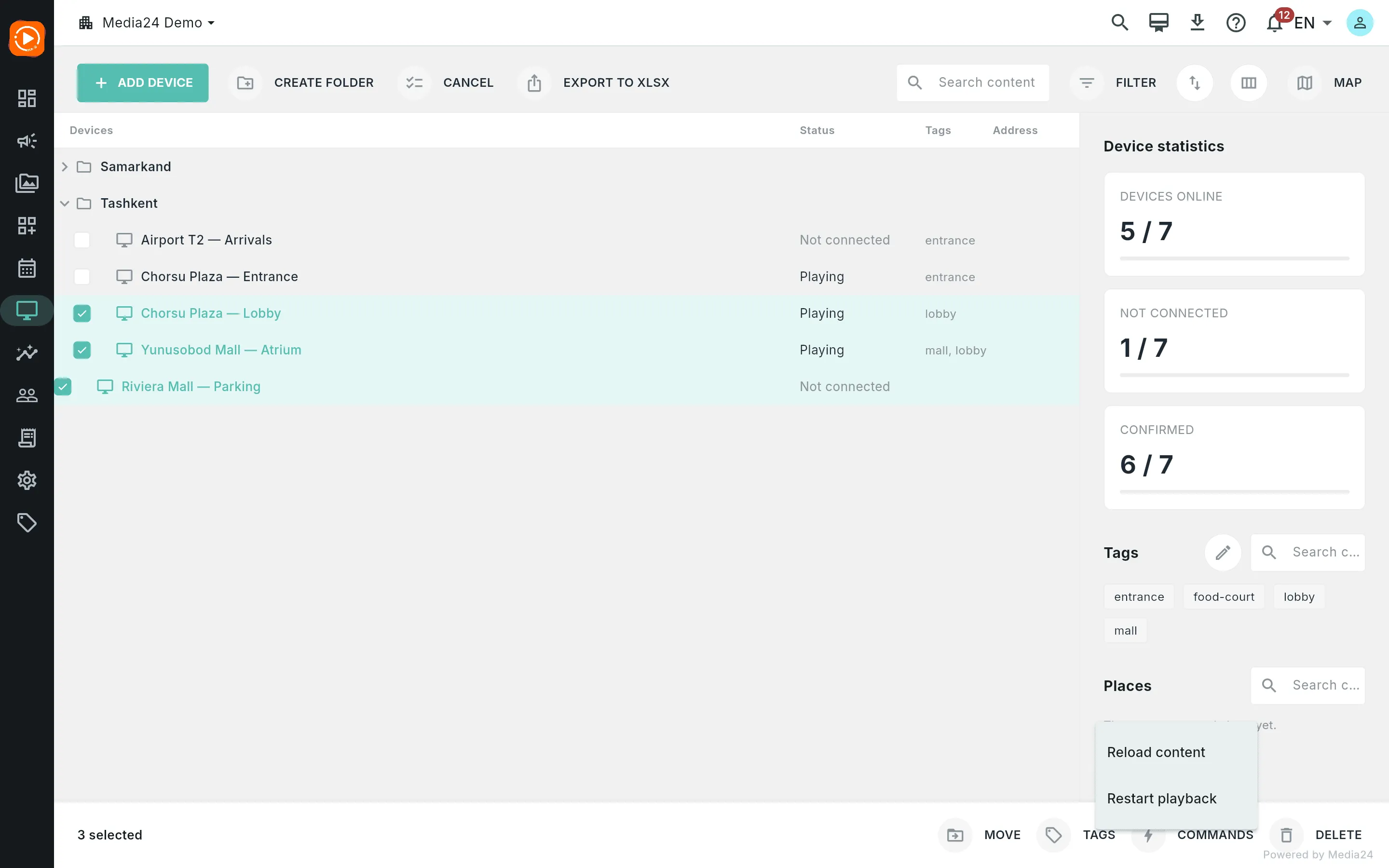The height and width of the screenshot is (868, 1389).
Task: Uncheck the Chorsu Plaza — Lobby checkbox
Action: [x=82, y=313]
